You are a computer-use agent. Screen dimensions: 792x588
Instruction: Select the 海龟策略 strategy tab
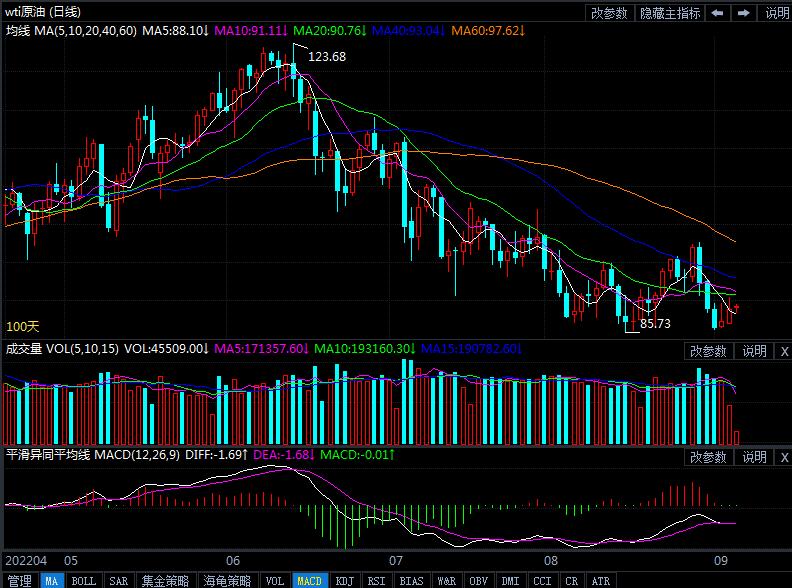coord(227,580)
